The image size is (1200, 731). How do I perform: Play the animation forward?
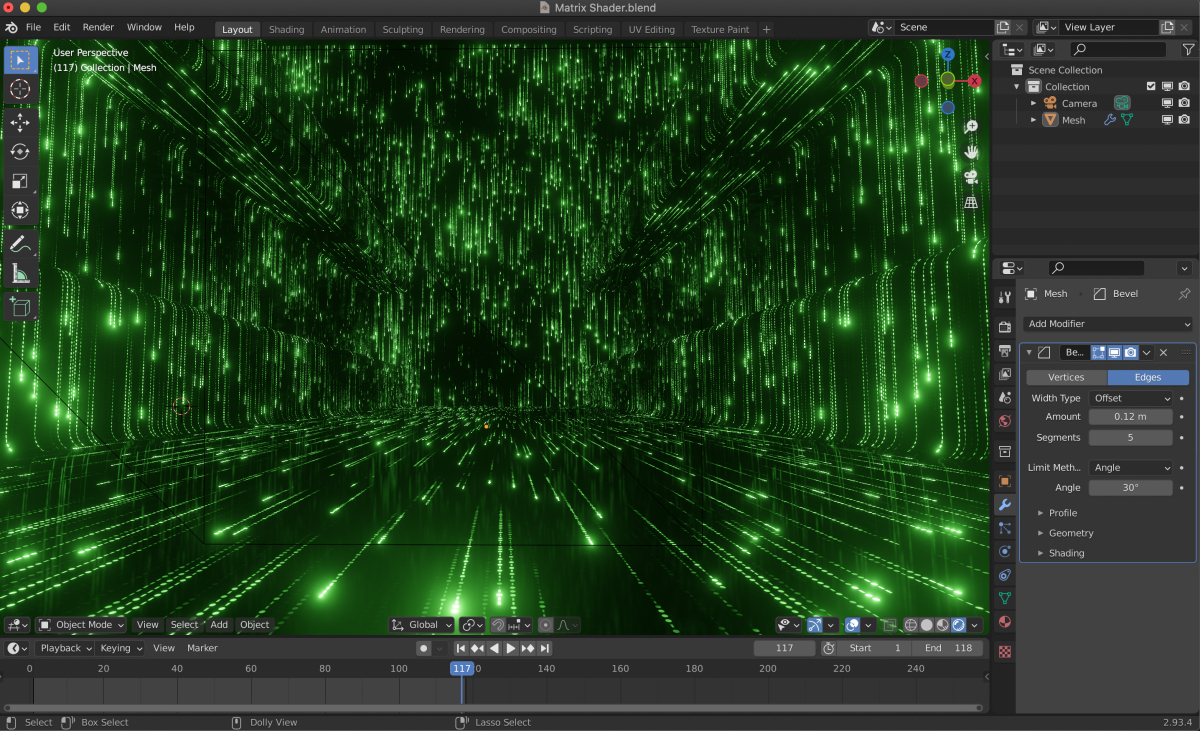tap(511, 648)
